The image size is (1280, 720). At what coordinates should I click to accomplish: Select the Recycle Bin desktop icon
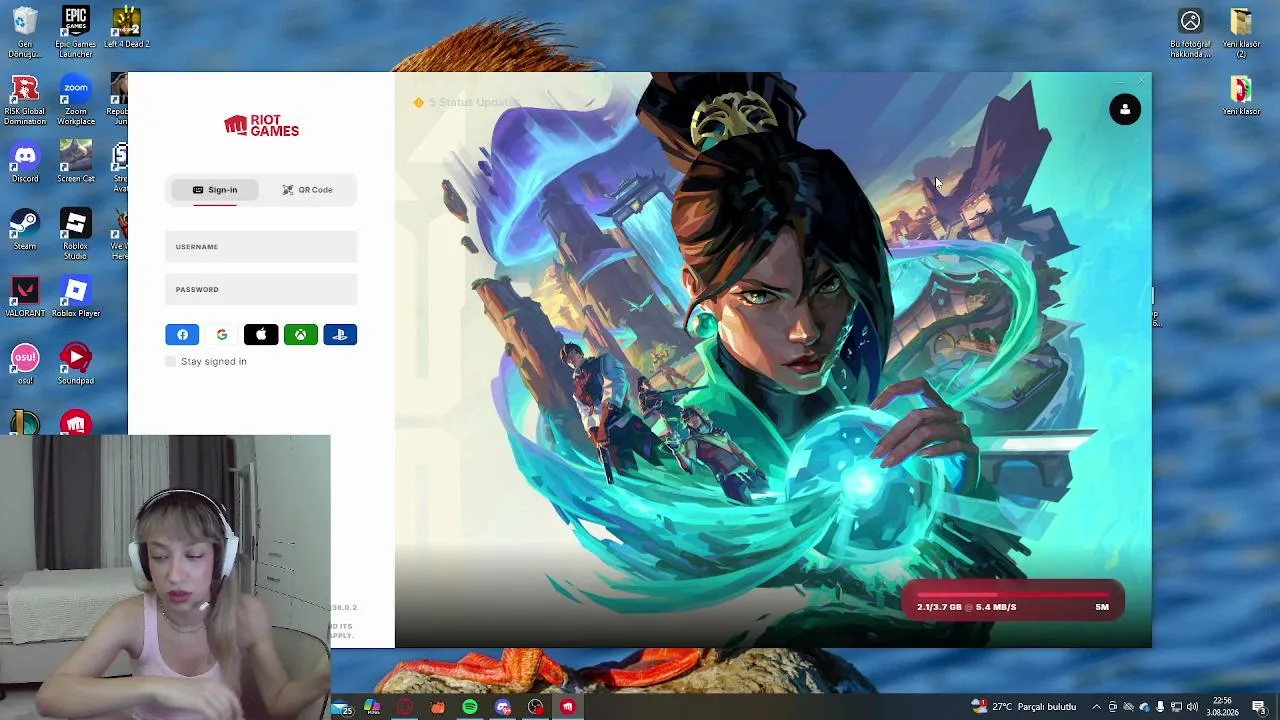(25, 33)
